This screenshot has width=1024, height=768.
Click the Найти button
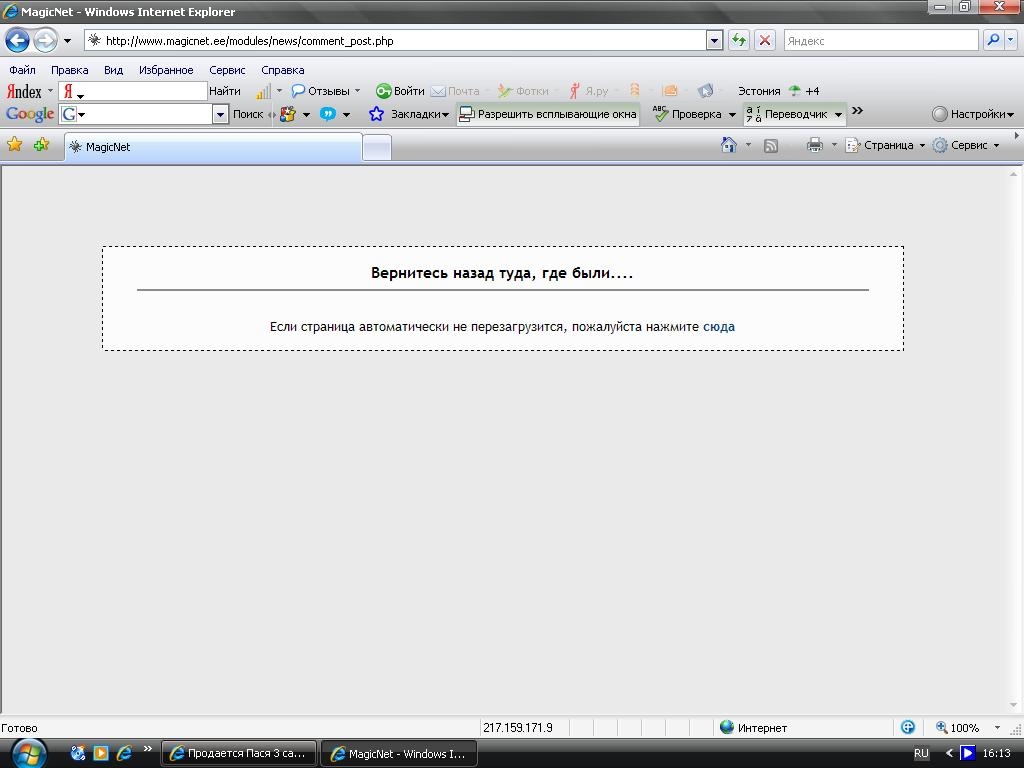pyautogui.click(x=225, y=91)
